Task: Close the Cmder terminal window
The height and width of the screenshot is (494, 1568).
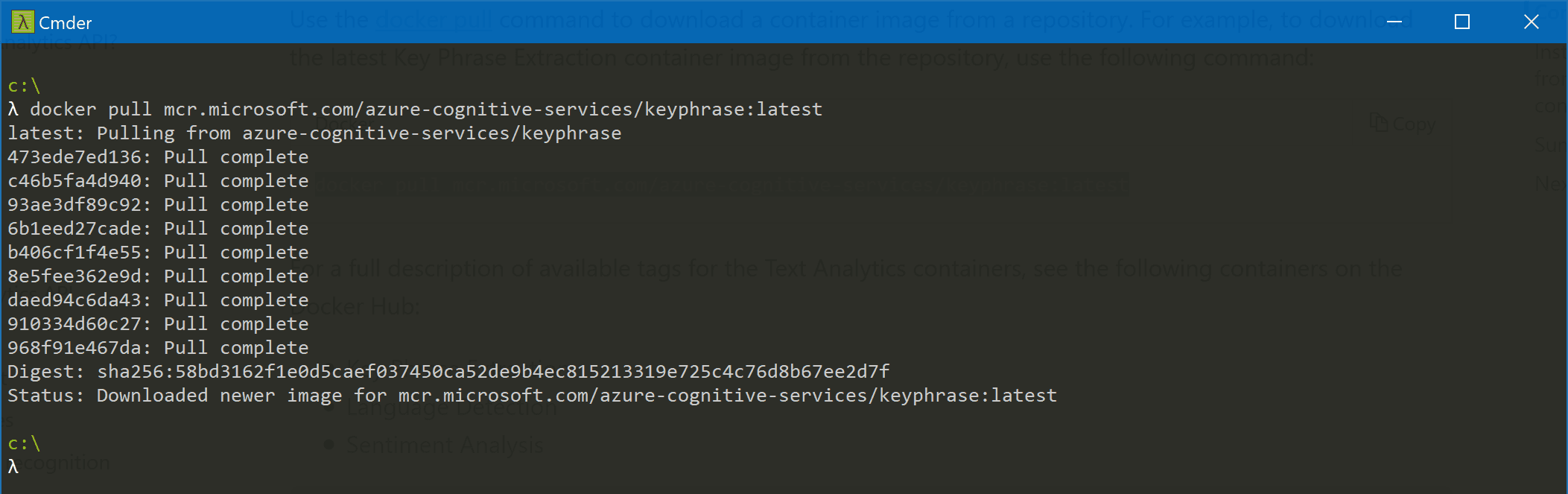Action: pos(1532,22)
